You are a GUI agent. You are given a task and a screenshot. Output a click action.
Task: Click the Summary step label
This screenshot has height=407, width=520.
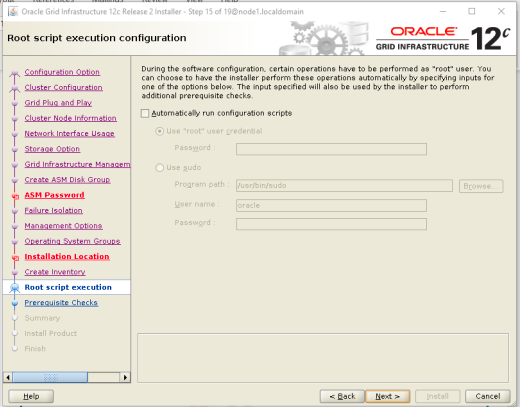[42, 318]
